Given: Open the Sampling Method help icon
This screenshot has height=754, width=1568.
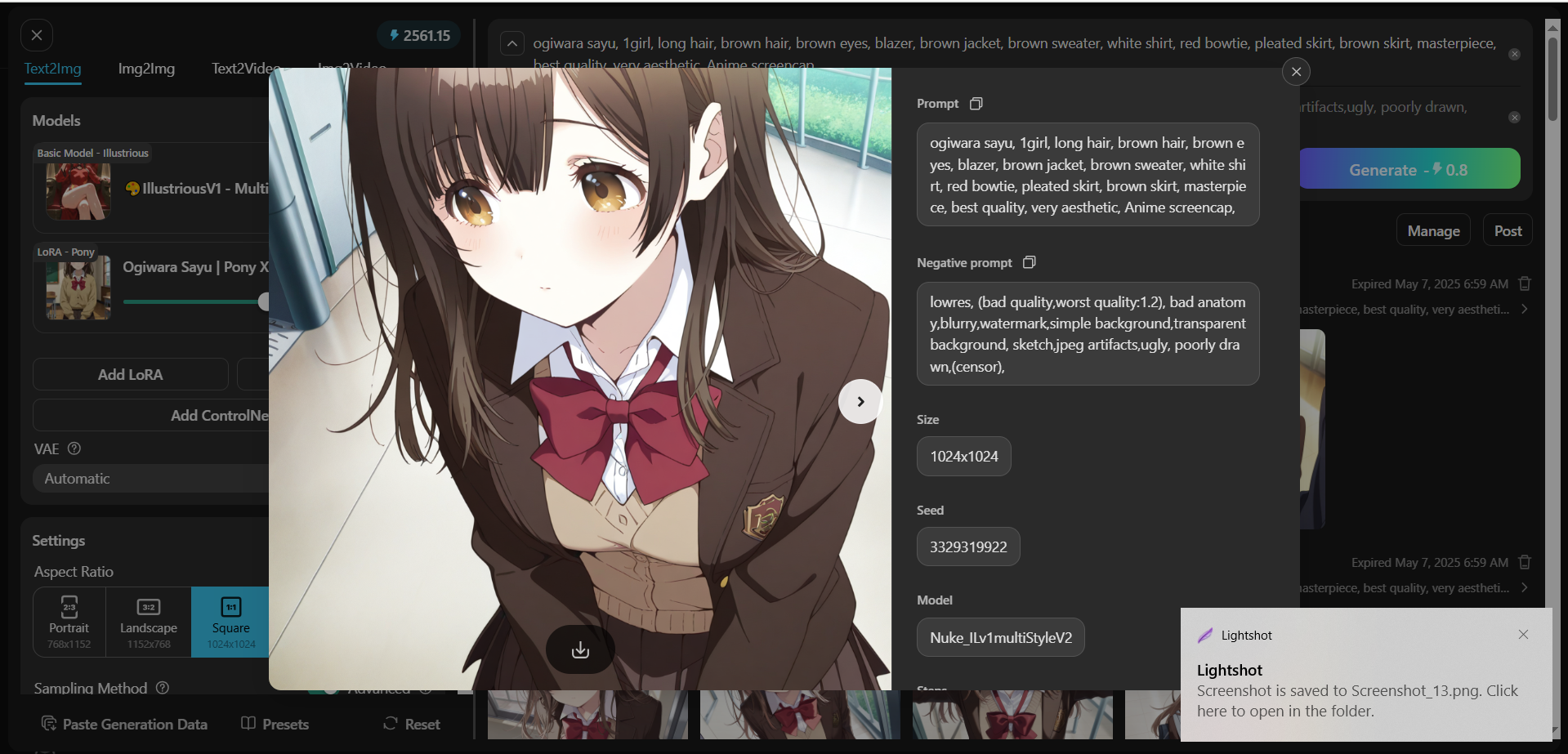Looking at the screenshot, I should pyautogui.click(x=163, y=688).
